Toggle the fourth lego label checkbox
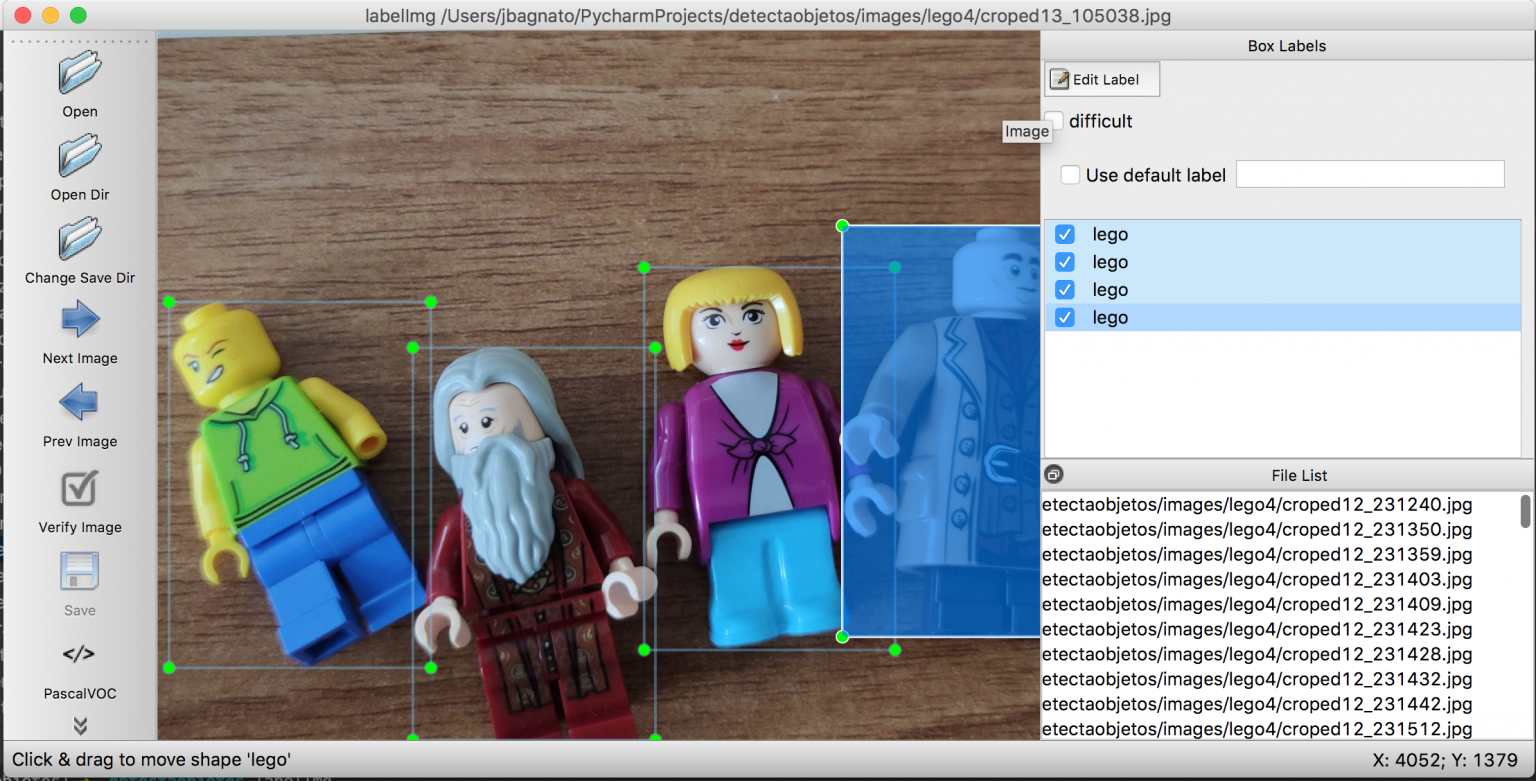This screenshot has width=1536, height=781. 1065,317
